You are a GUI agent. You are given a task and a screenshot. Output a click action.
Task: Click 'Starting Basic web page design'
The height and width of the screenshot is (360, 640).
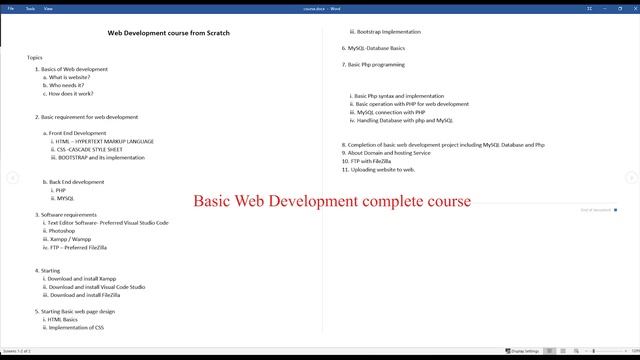[78, 311]
